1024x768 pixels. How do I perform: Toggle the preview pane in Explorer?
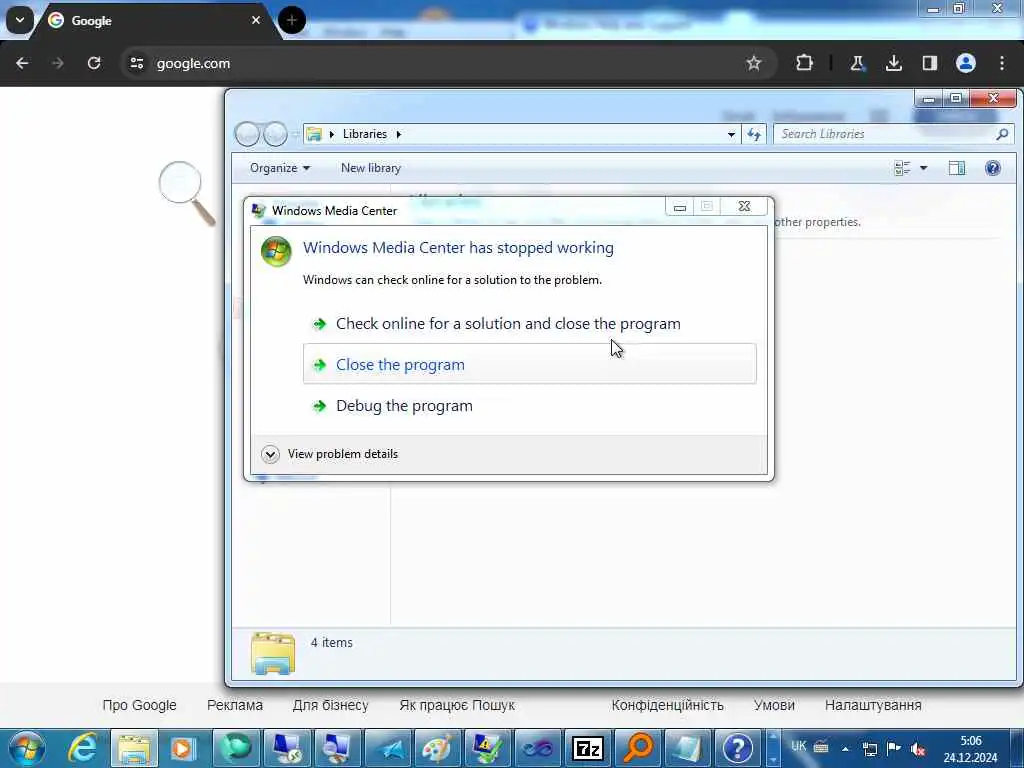(x=957, y=168)
